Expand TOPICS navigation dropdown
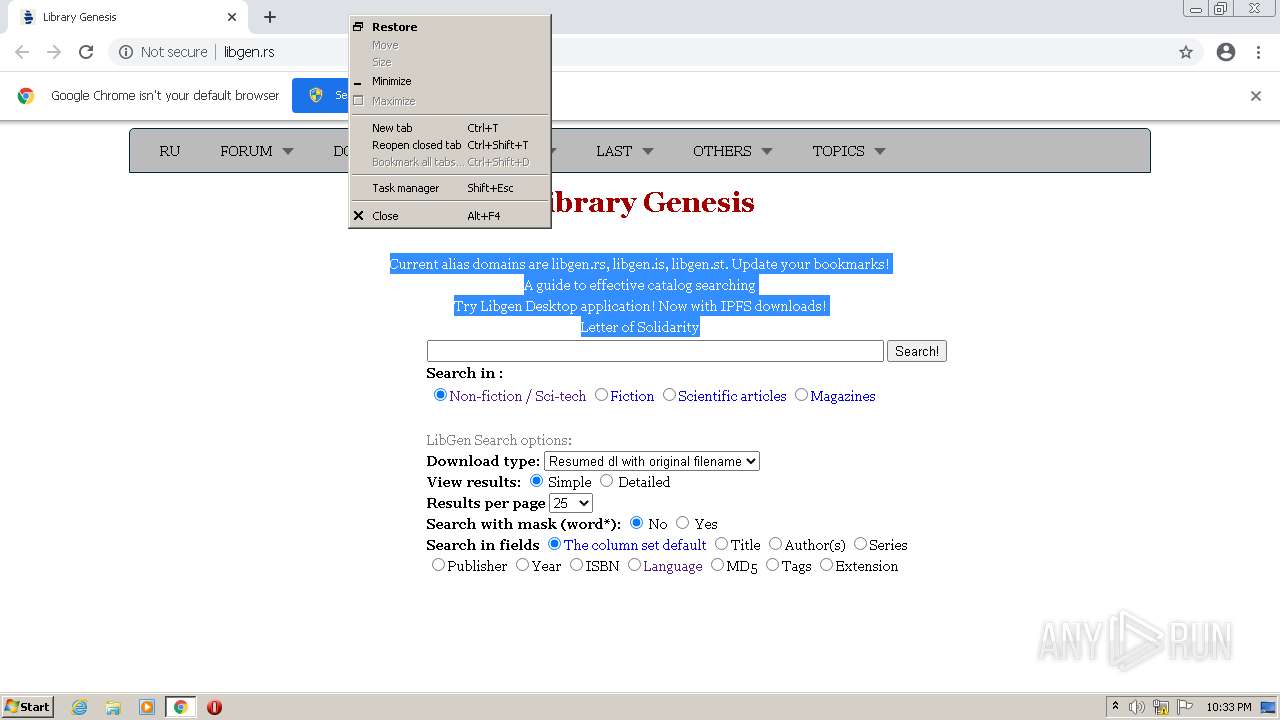 click(x=849, y=151)
